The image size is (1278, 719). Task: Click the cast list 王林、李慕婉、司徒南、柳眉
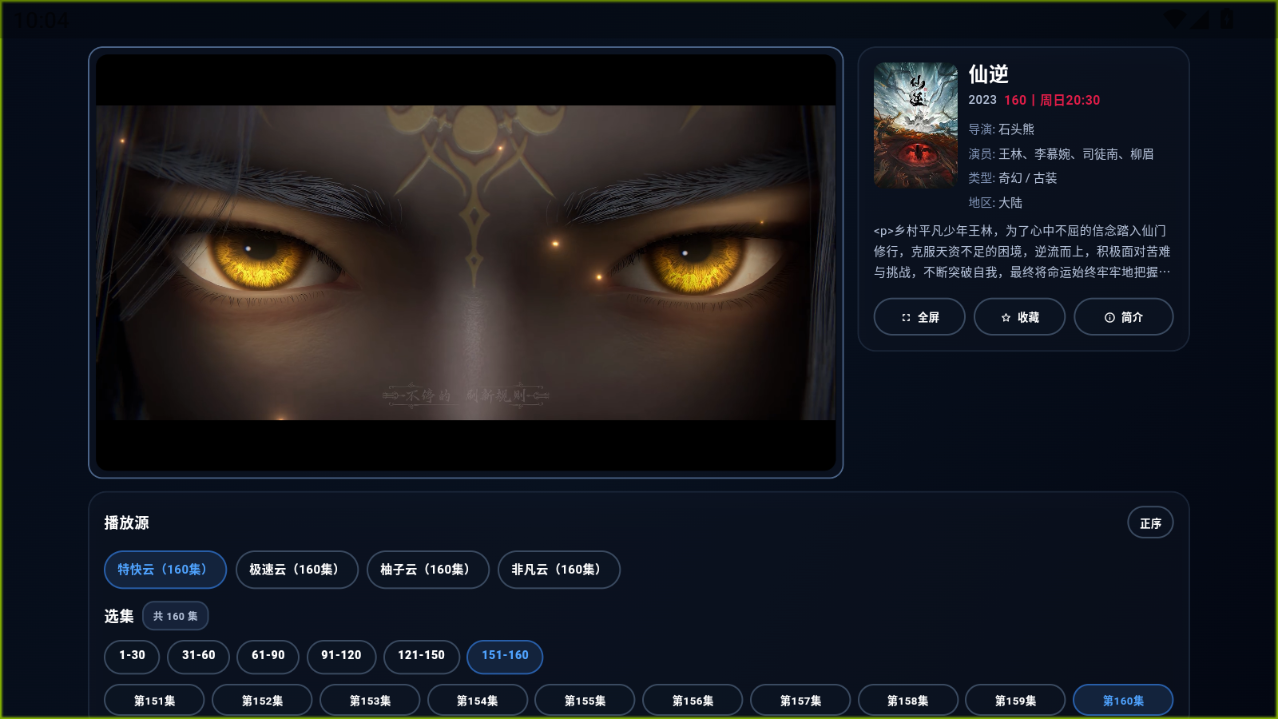tap(1076, 154)
